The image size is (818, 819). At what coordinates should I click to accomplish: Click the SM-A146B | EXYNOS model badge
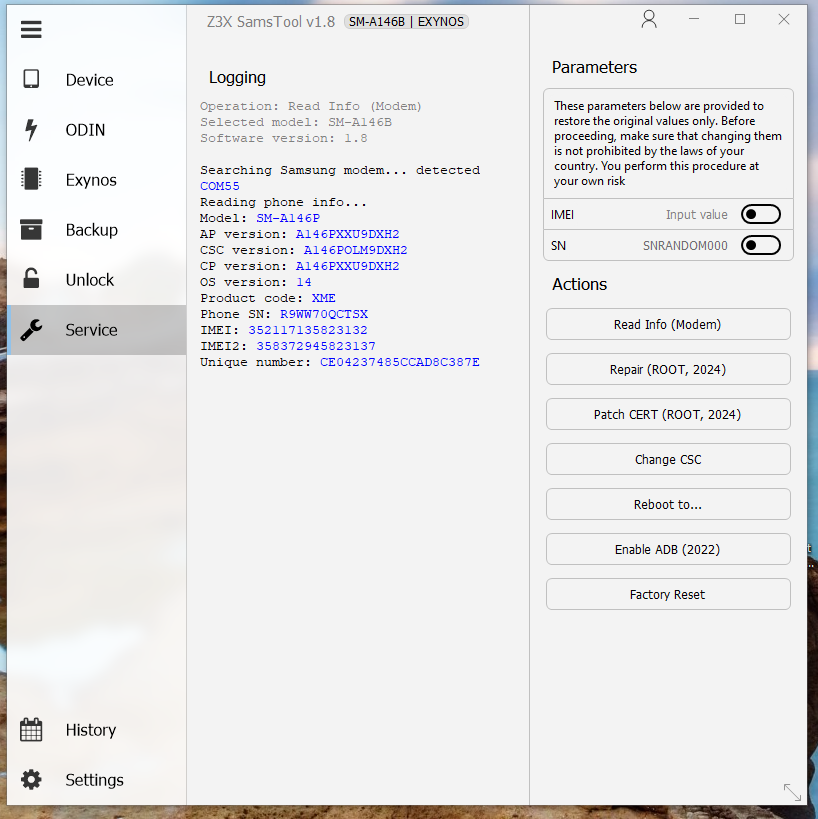click(x=406, y=22)
